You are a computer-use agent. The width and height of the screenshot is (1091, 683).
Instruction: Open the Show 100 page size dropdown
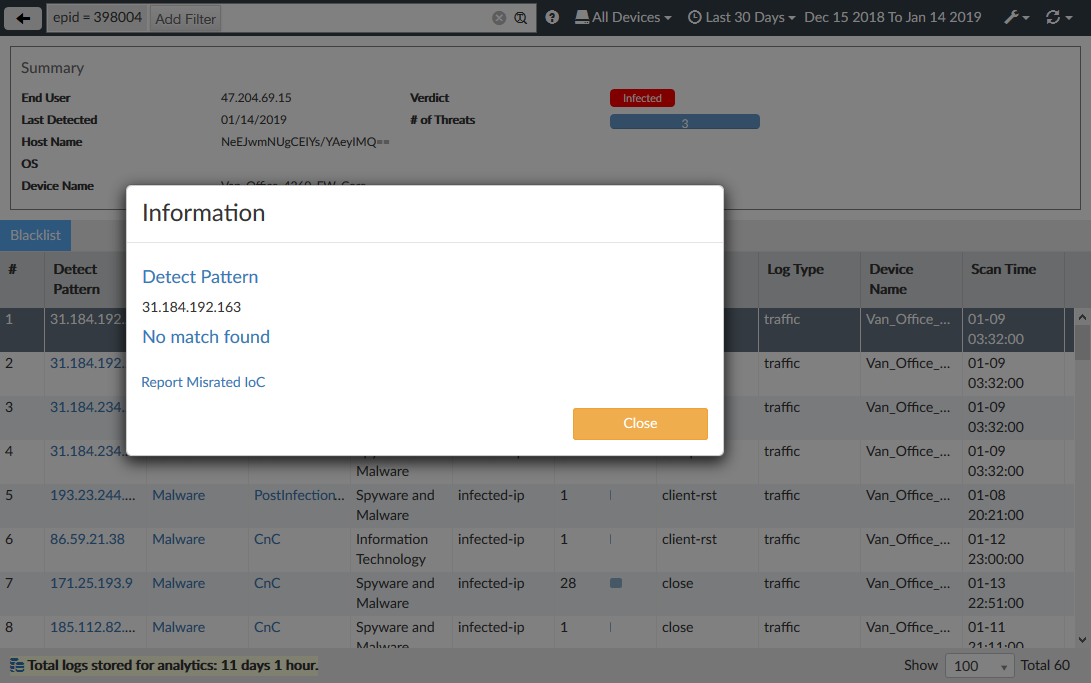[x=978, y=665]
